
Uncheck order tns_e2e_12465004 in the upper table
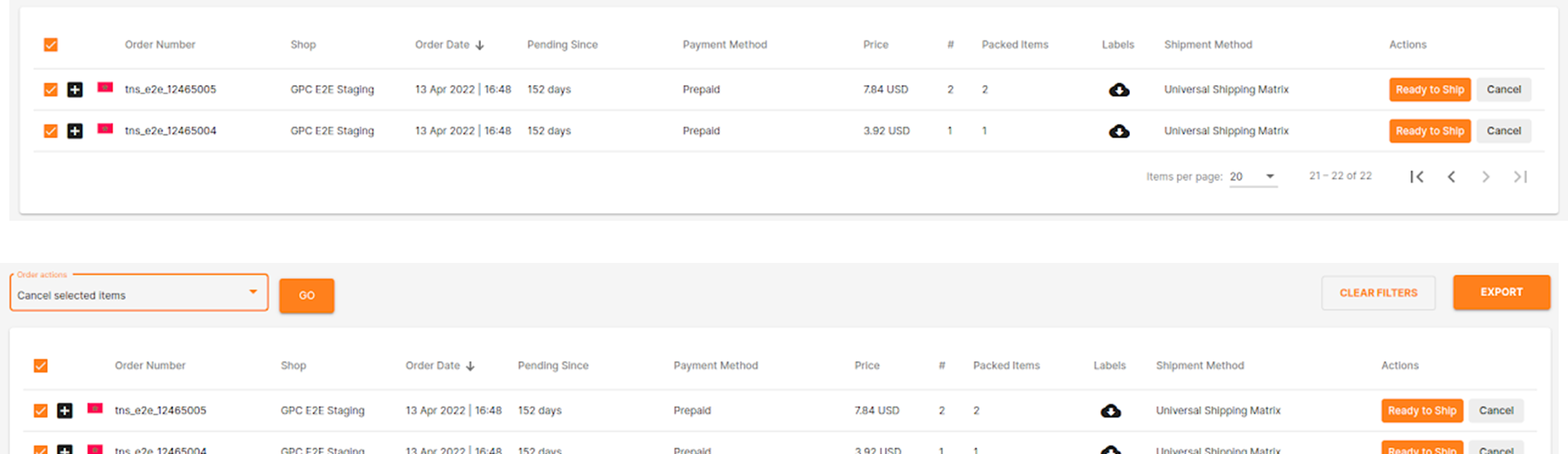point(51,131)
